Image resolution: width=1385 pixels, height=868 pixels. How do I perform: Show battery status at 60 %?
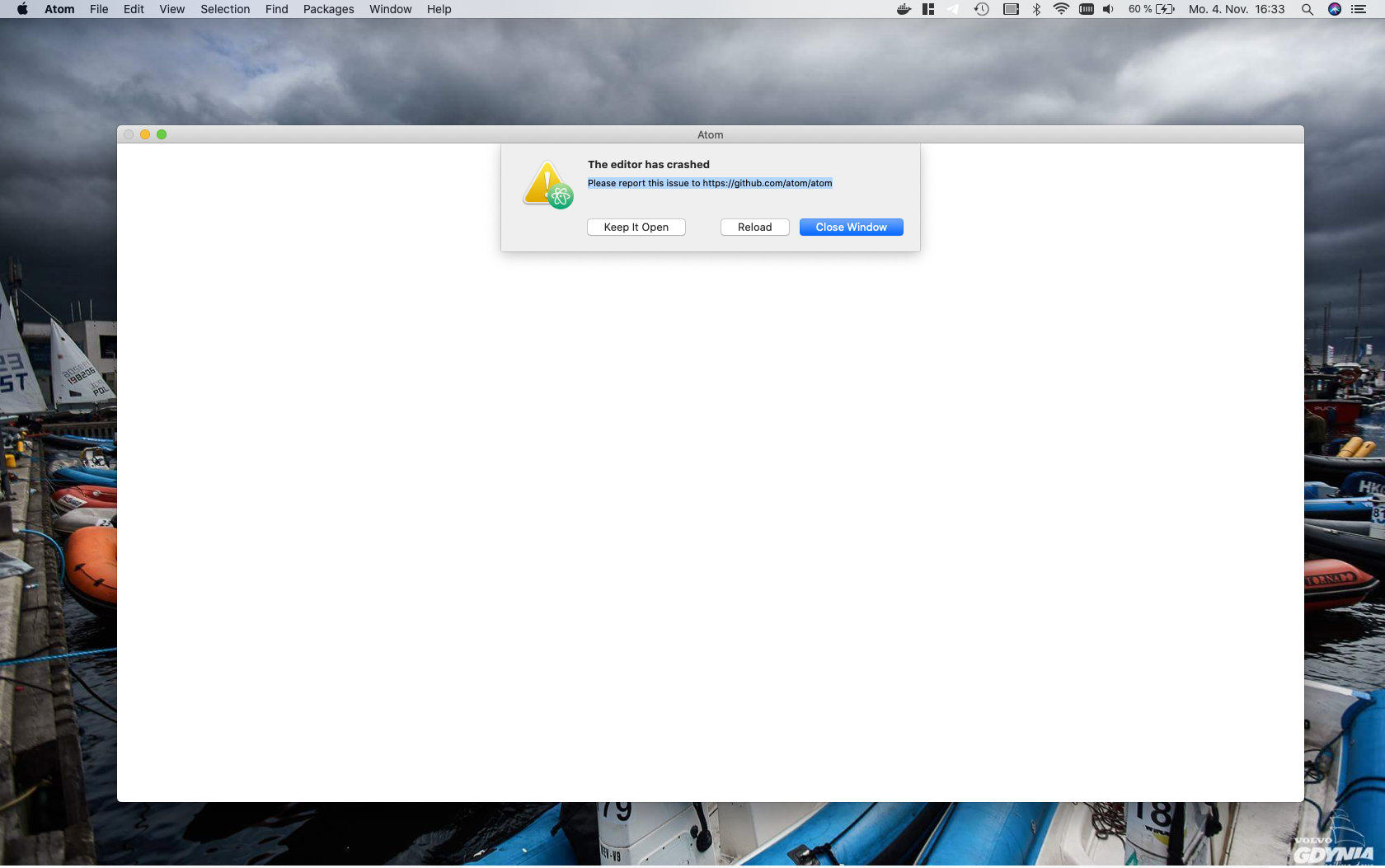tap(1151, 9)
